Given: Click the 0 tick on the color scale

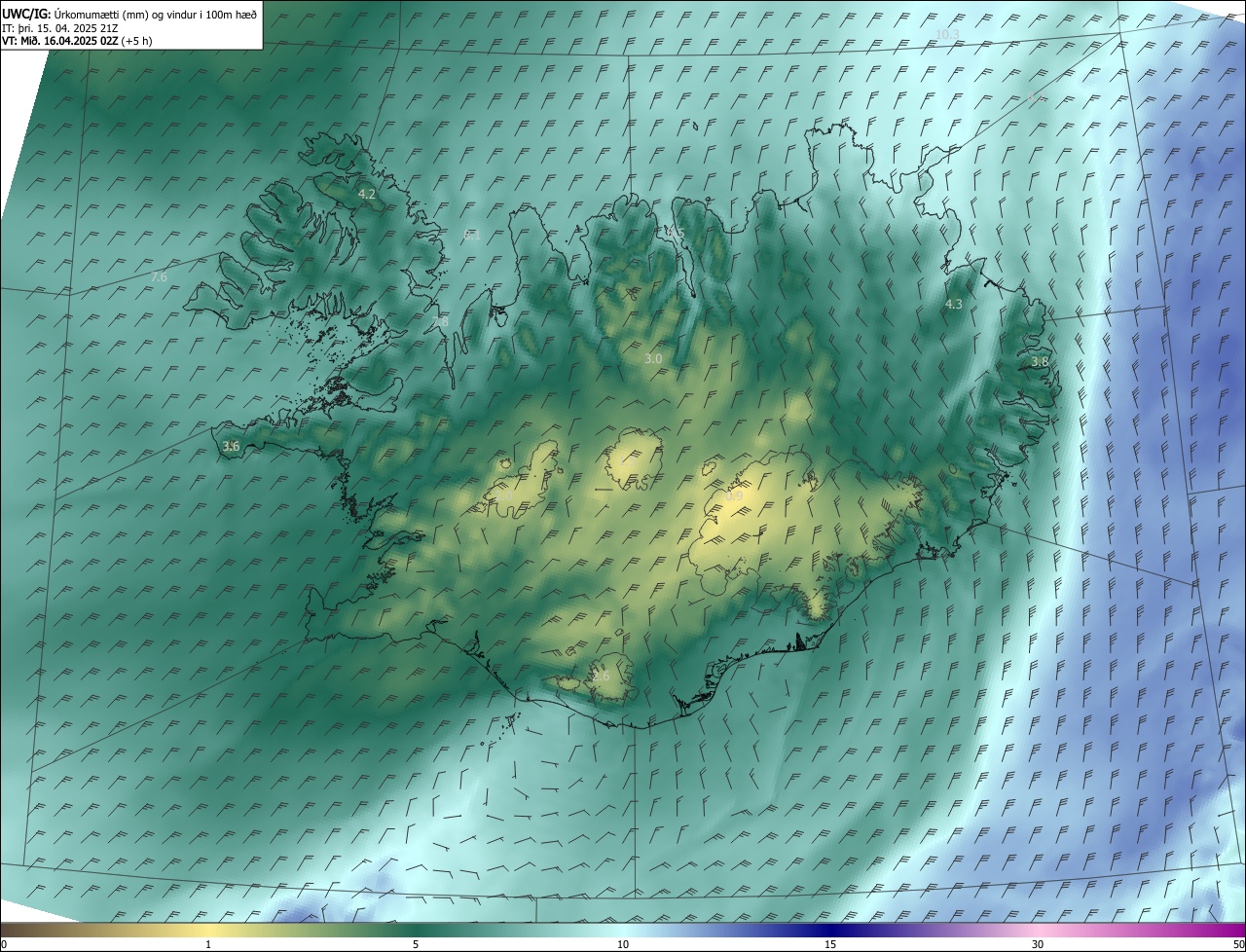Looking at the screenshot, I should pos(4,944).
